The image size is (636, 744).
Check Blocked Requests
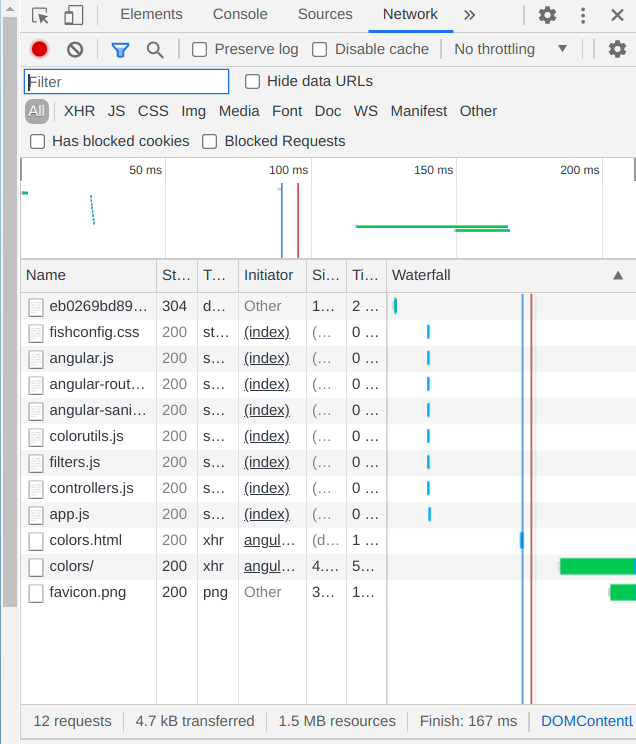coord(209,141)
